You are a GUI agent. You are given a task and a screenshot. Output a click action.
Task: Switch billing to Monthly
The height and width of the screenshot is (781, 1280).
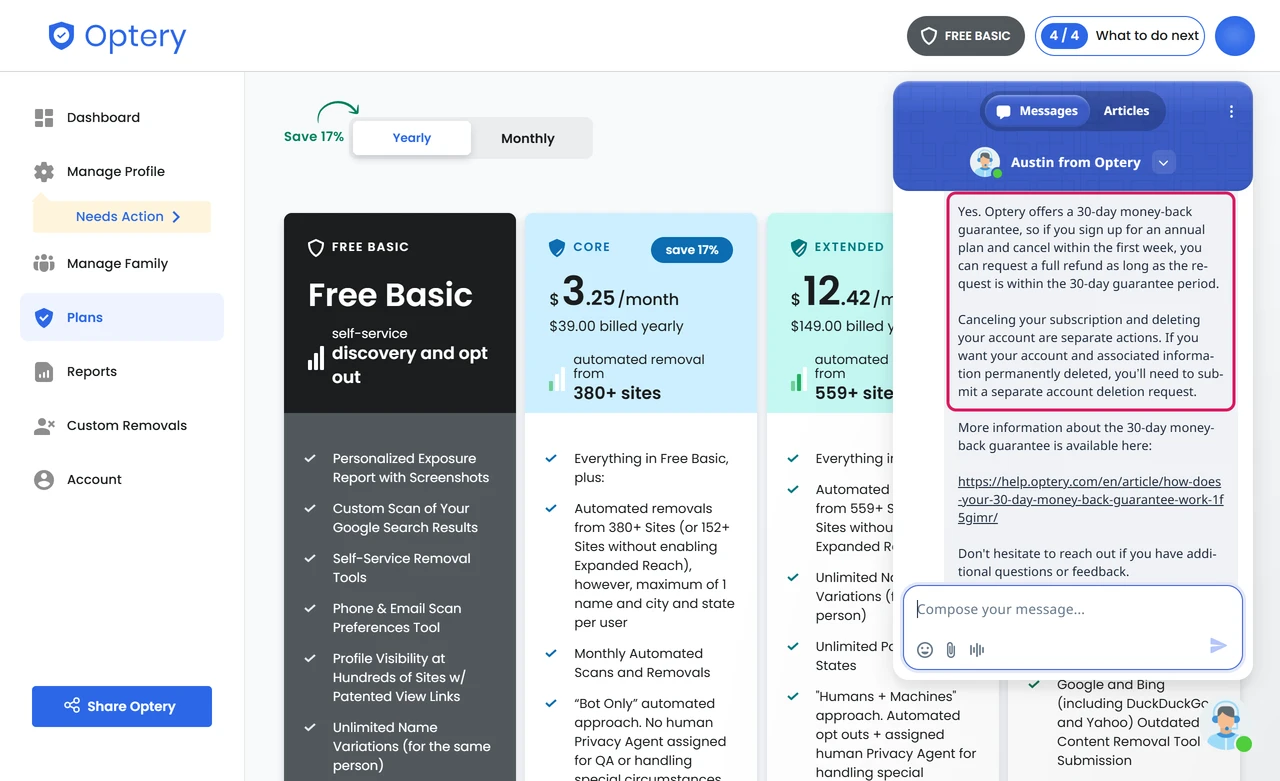[x=528, y=138]
